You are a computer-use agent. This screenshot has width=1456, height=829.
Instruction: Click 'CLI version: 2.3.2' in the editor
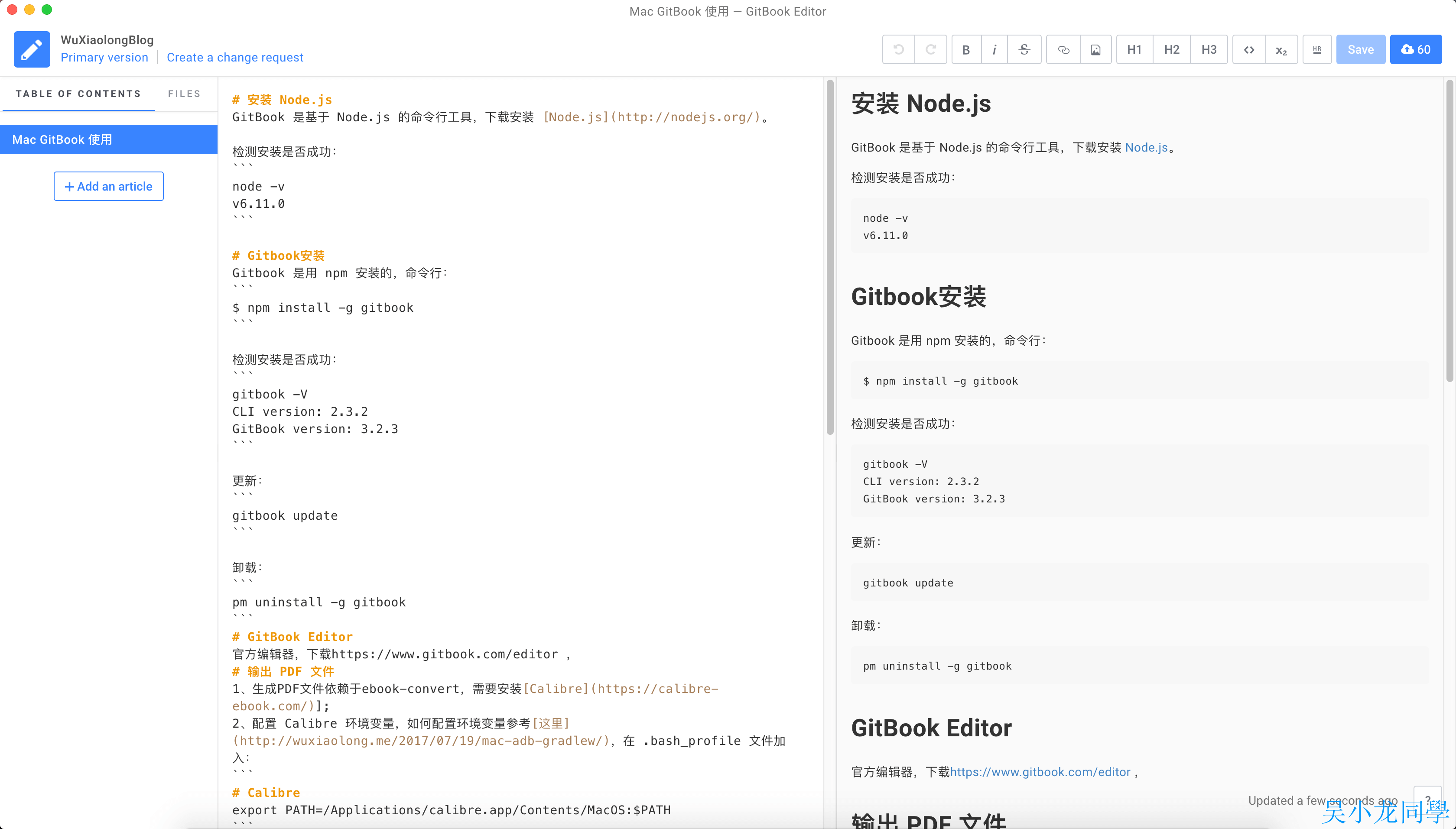[x=300, y=411]
